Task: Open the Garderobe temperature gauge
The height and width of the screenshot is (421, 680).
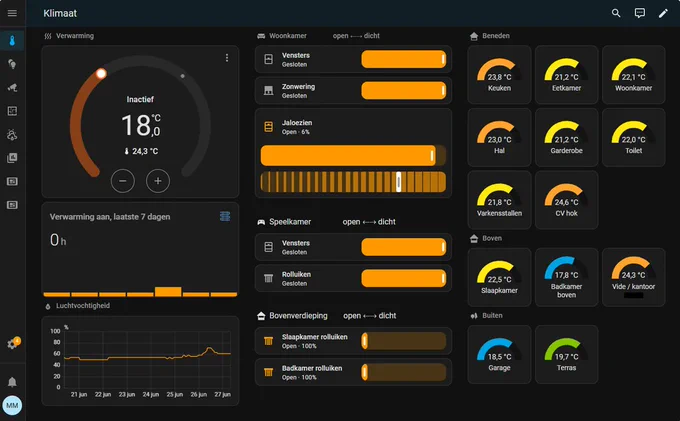Action: 566,137
